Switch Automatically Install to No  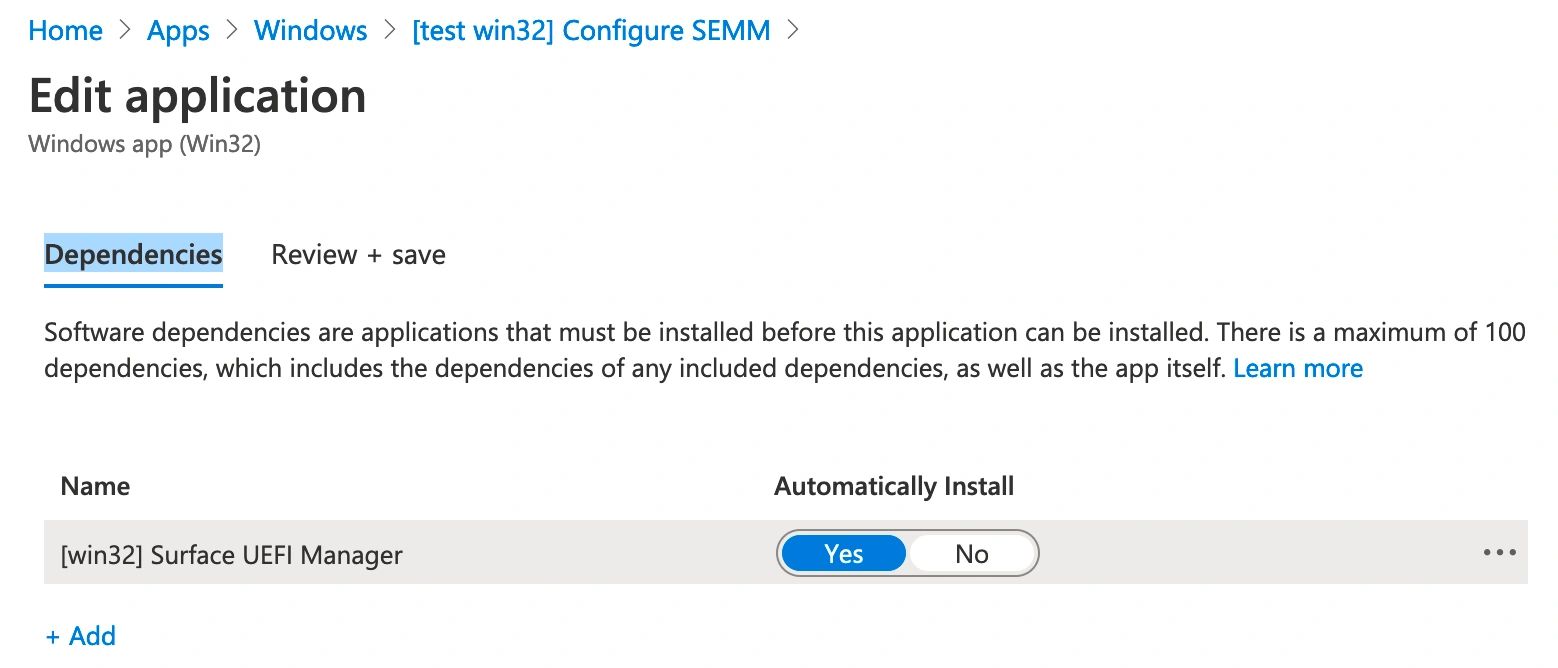click(x=971, y=554)
